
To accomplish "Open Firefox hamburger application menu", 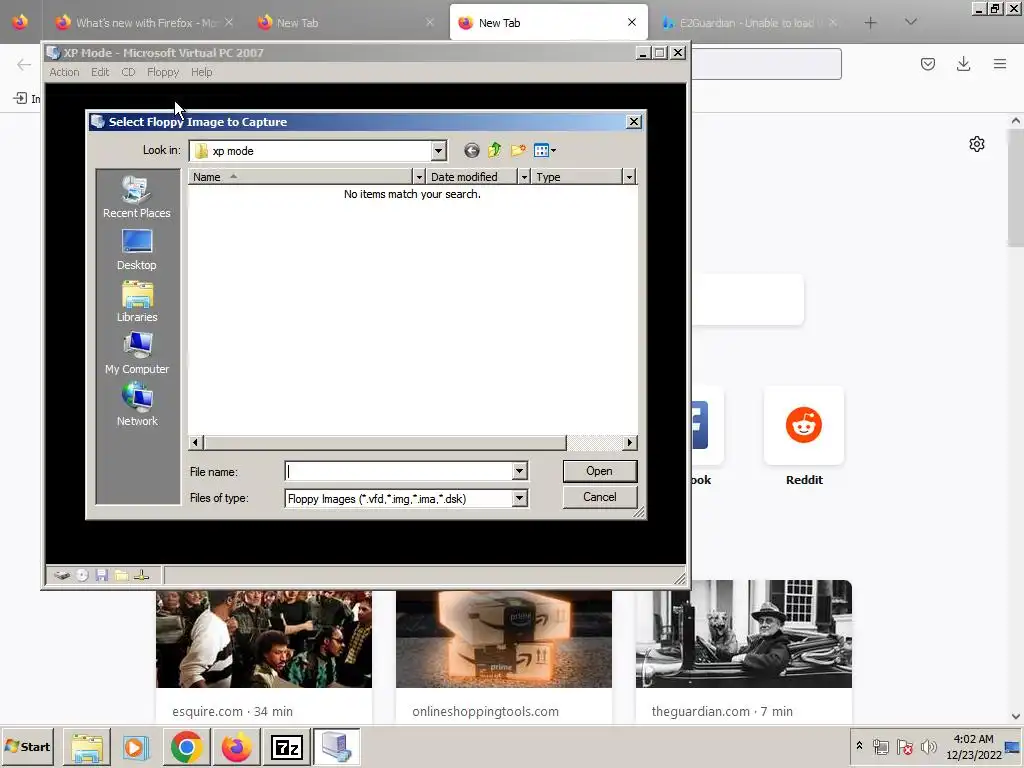I will click(1000, 64).
